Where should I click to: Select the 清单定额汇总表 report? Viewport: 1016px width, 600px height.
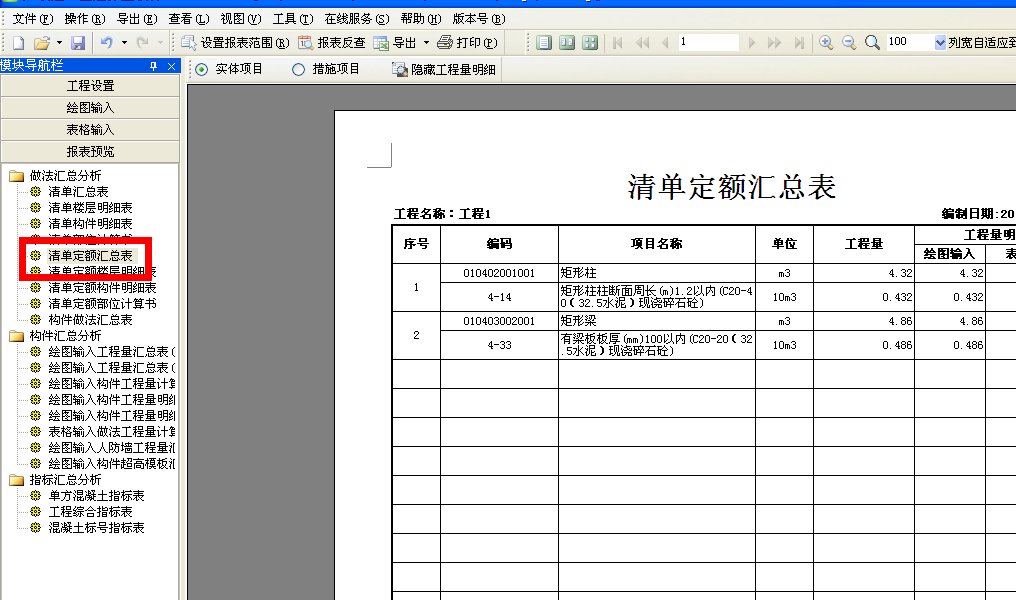pos(90,255)
